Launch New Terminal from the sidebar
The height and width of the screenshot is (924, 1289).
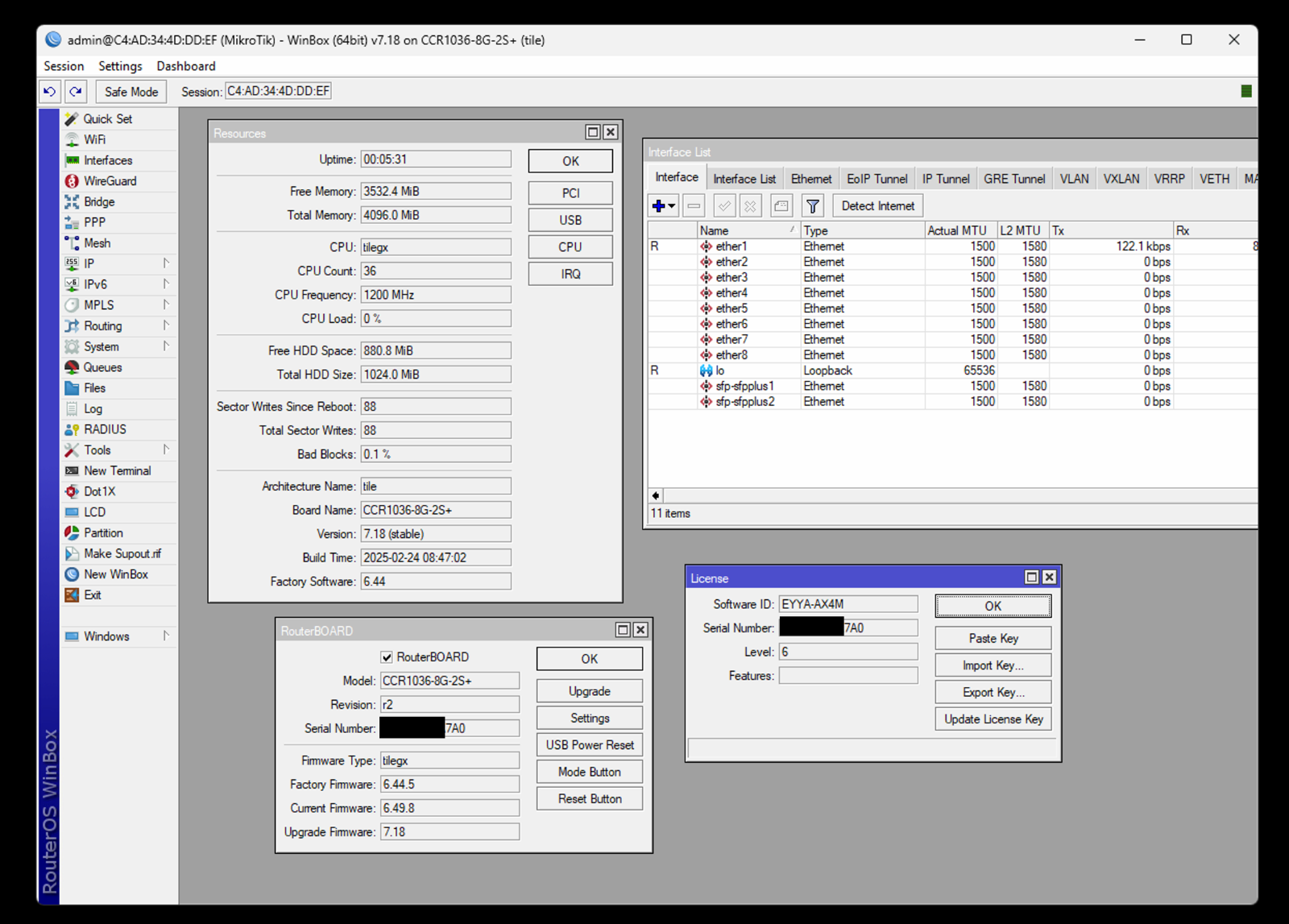point(118,470)
